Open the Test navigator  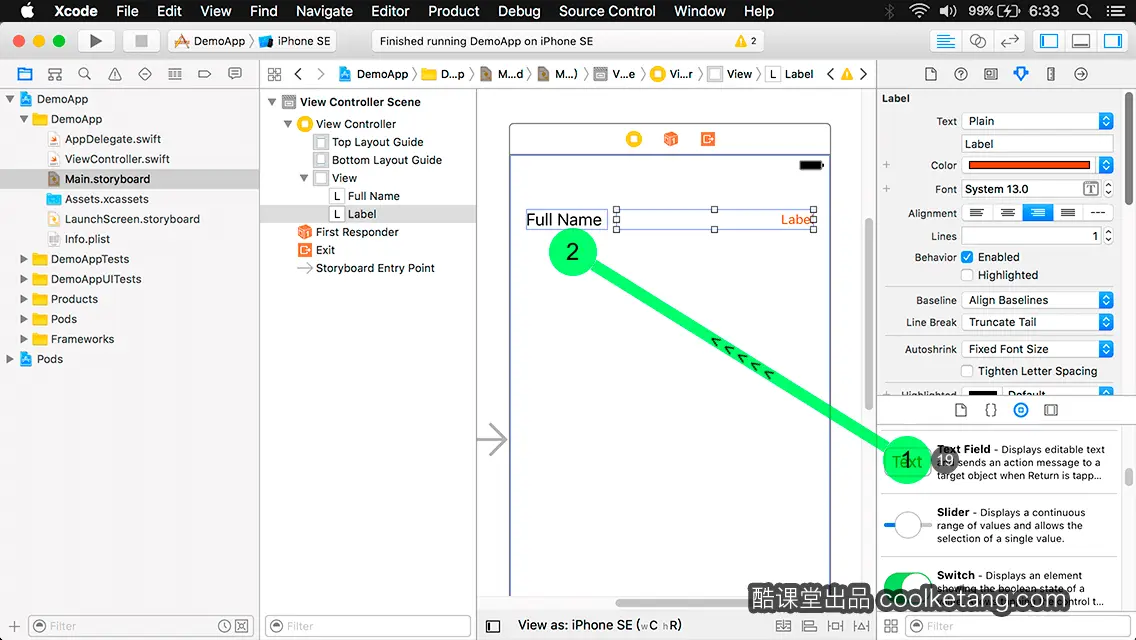pyautogui.click(x=145, y=74)
